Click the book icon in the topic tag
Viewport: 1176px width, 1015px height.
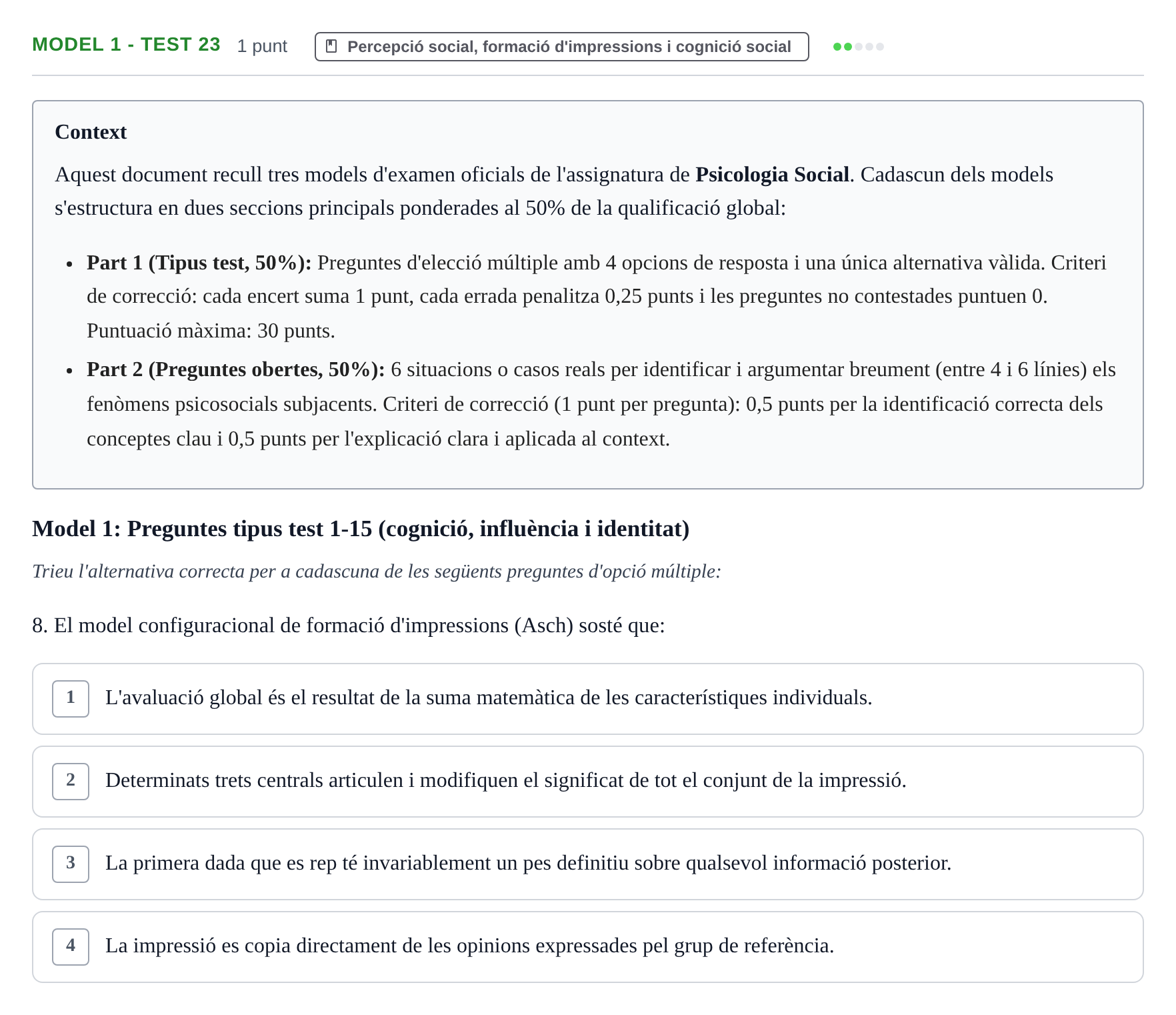[x=331, y=47]
